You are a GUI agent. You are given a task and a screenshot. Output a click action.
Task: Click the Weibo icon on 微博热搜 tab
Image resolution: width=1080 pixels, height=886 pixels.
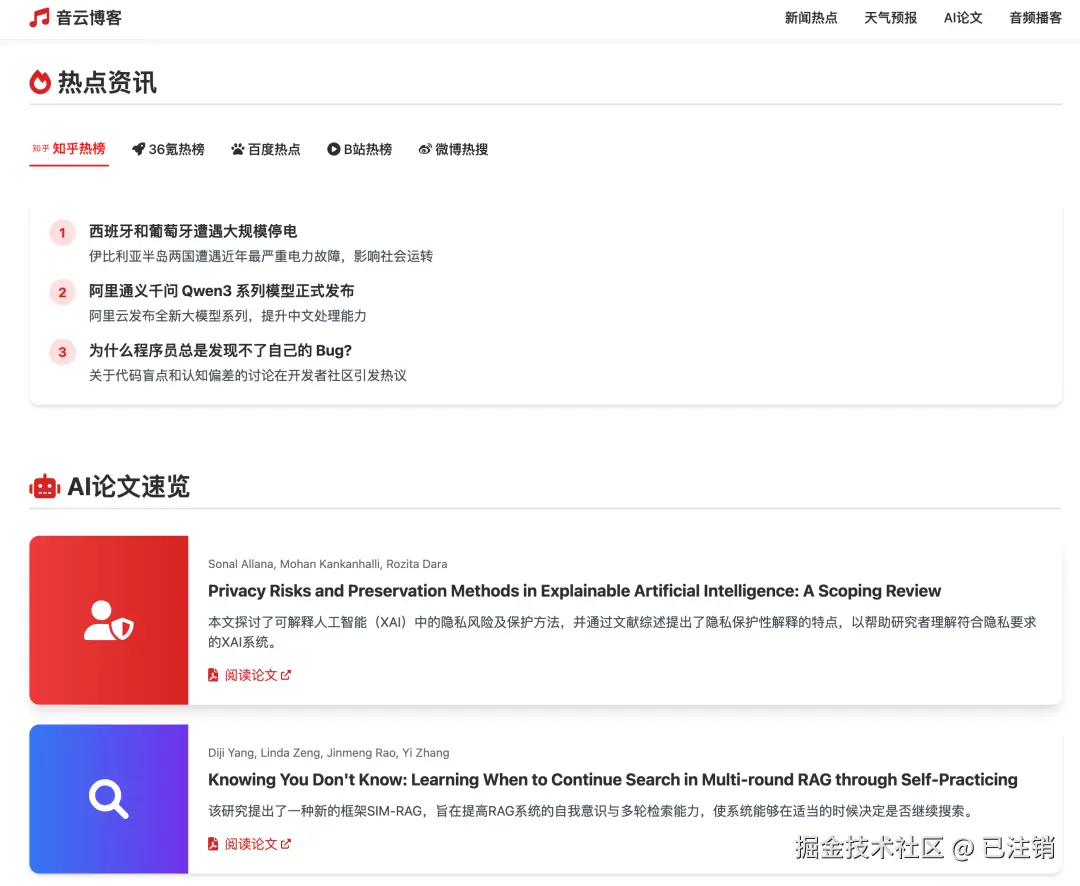click(x=425, y=149)
